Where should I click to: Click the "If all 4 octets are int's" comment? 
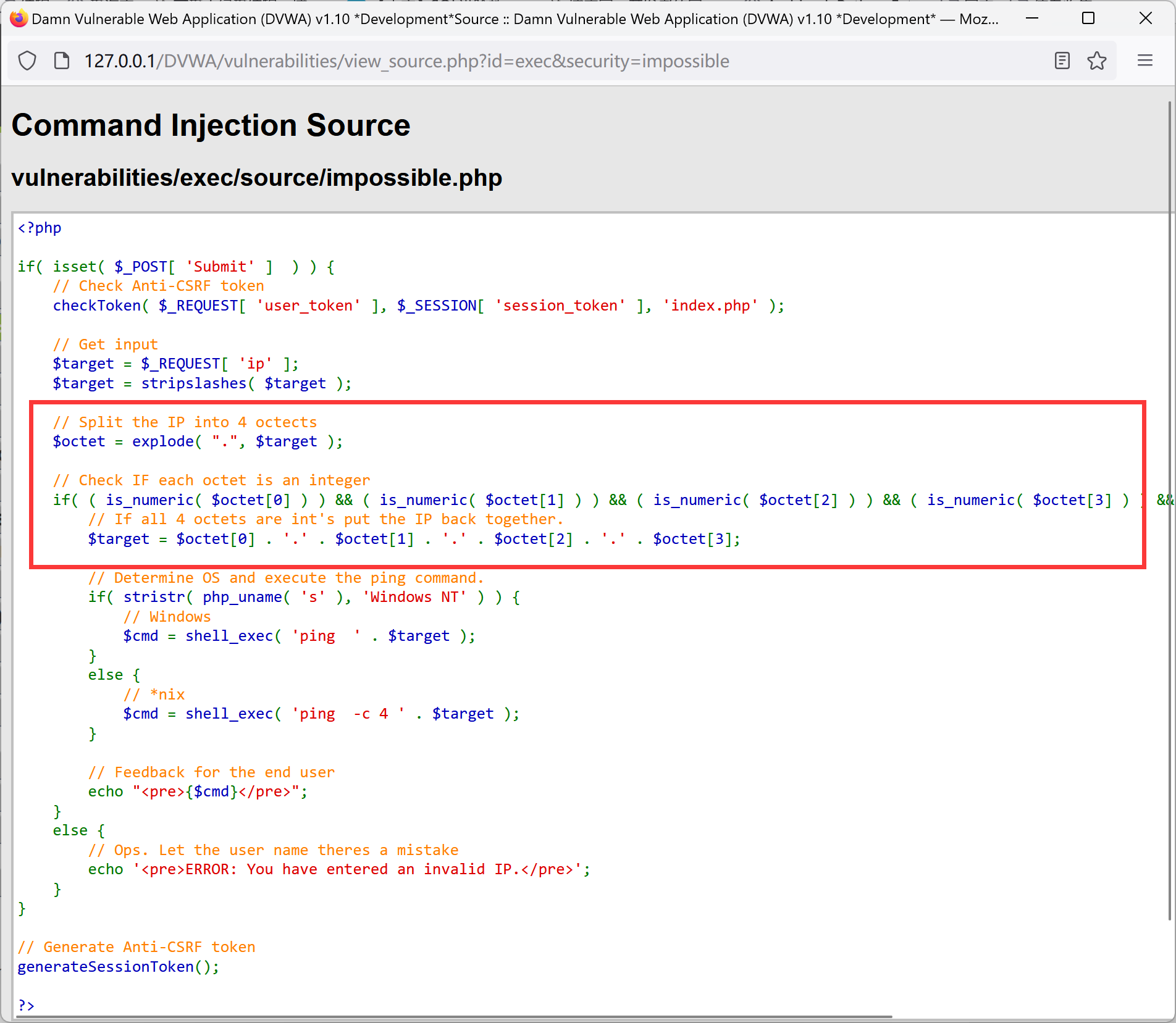(x=326, y=519)
